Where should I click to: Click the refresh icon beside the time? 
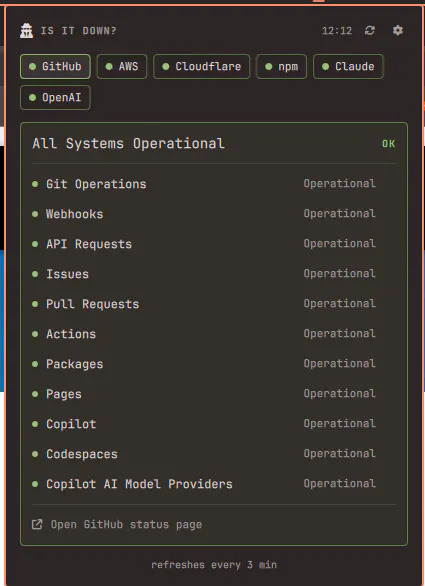[369, 30]
